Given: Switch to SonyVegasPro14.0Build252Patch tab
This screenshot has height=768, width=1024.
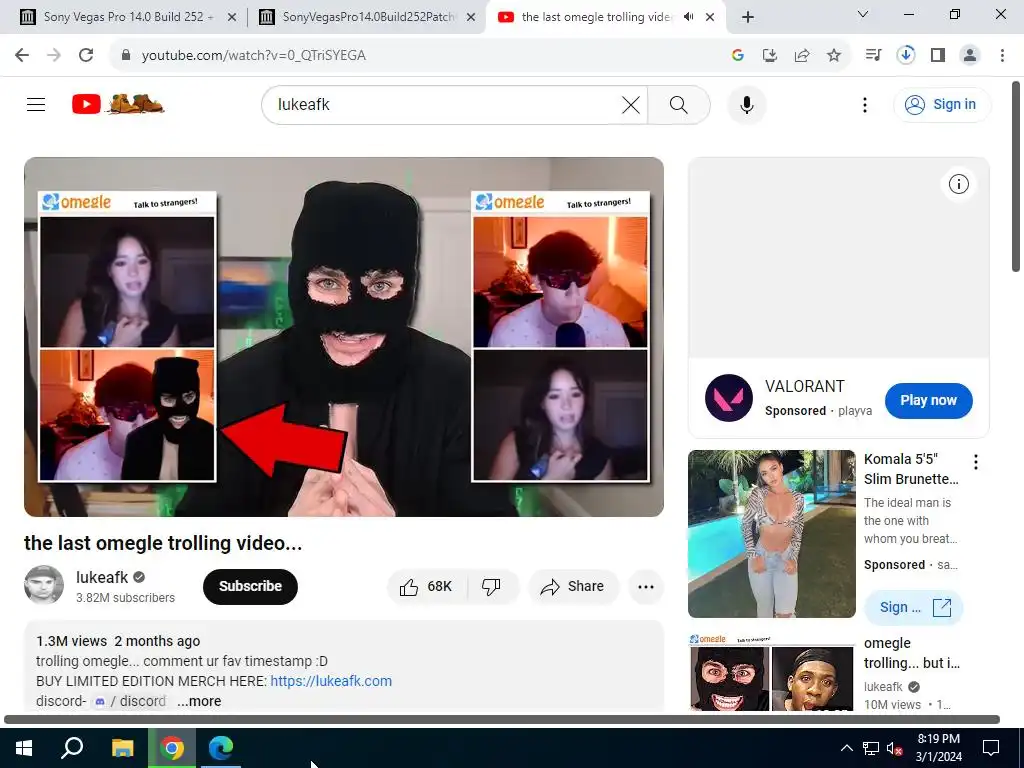Looking at the screenshot, I should (367, 17).
